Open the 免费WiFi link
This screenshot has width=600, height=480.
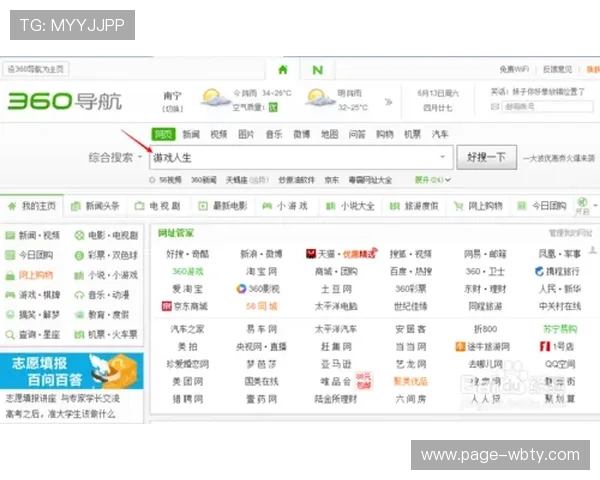(514, 69)
